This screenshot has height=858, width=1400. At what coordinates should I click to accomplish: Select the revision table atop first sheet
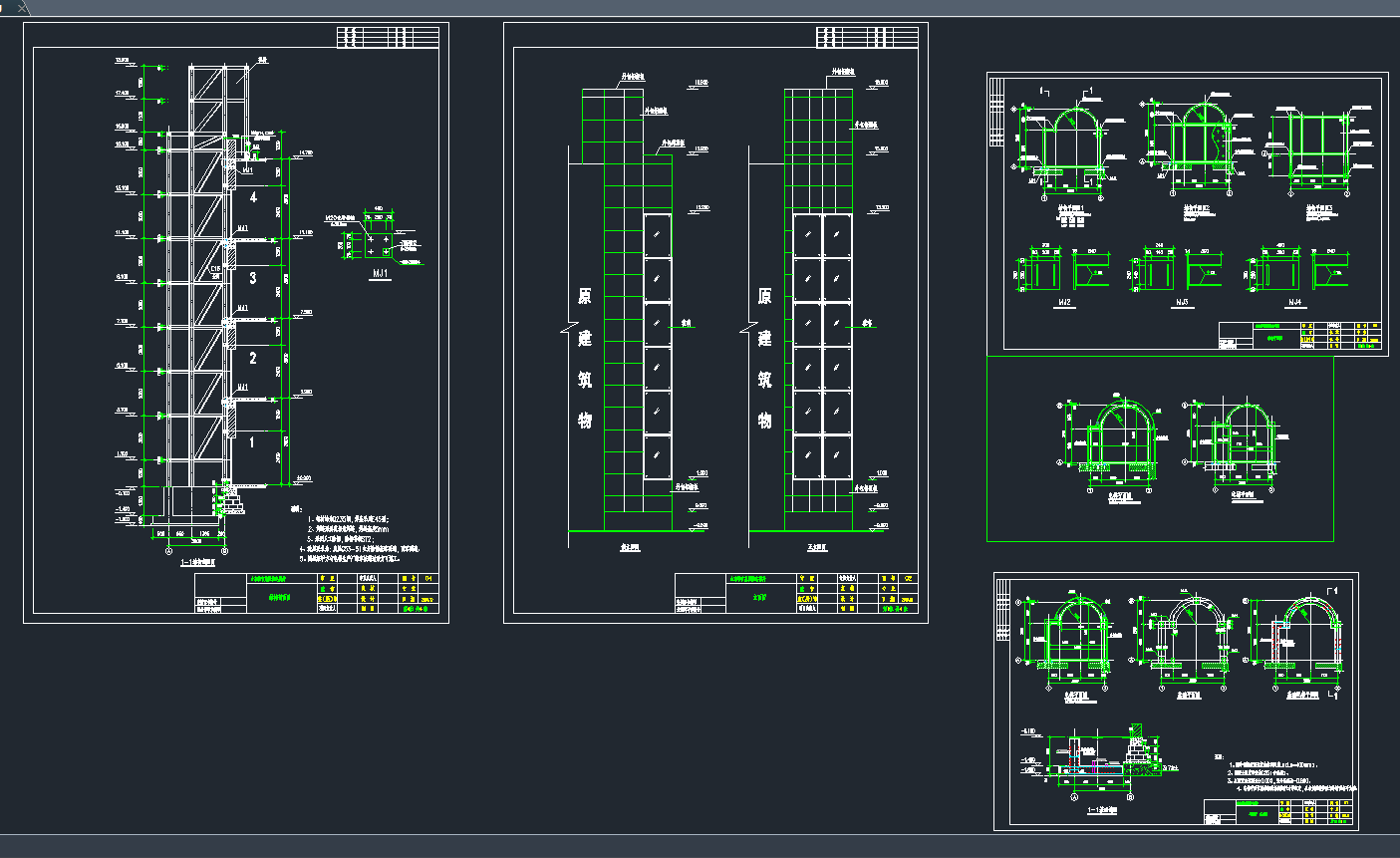click(389, 37)
